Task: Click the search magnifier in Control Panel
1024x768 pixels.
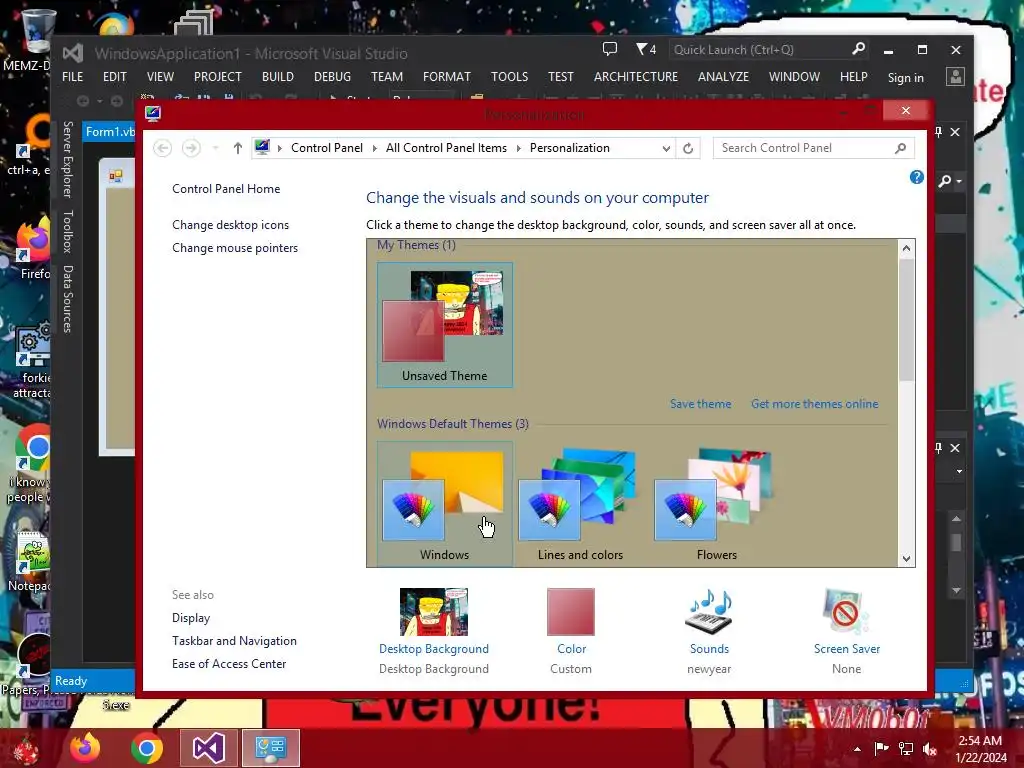Action: tap(901, 148)
